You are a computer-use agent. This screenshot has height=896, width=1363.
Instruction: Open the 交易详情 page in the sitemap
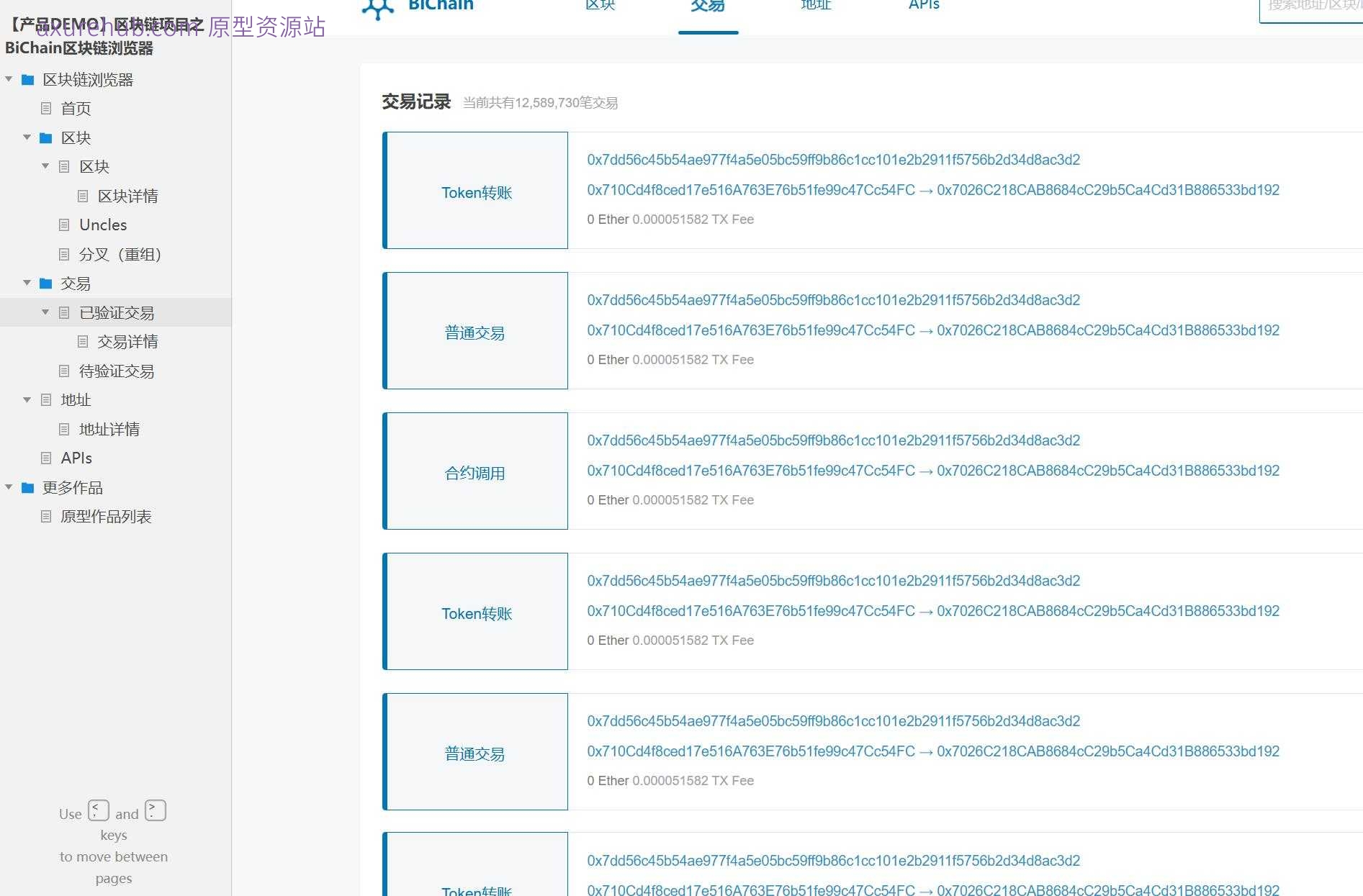tap(129, 341)
